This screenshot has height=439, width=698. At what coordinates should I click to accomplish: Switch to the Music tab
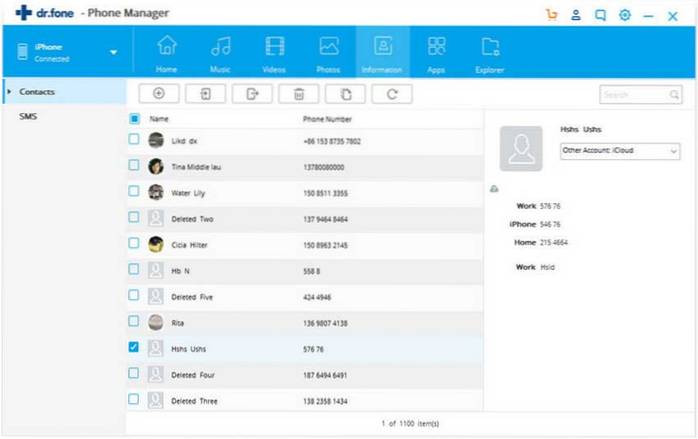click(221, 53)
